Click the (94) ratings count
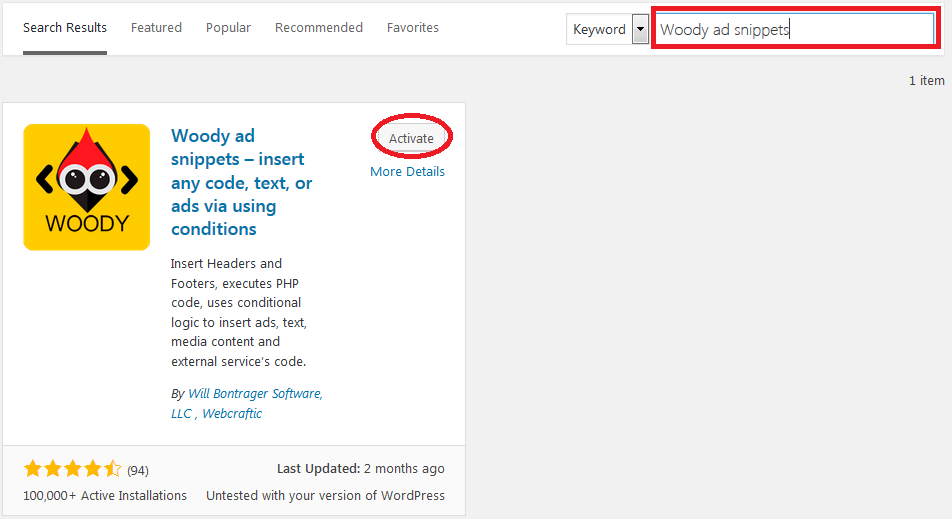 (138, 470)
